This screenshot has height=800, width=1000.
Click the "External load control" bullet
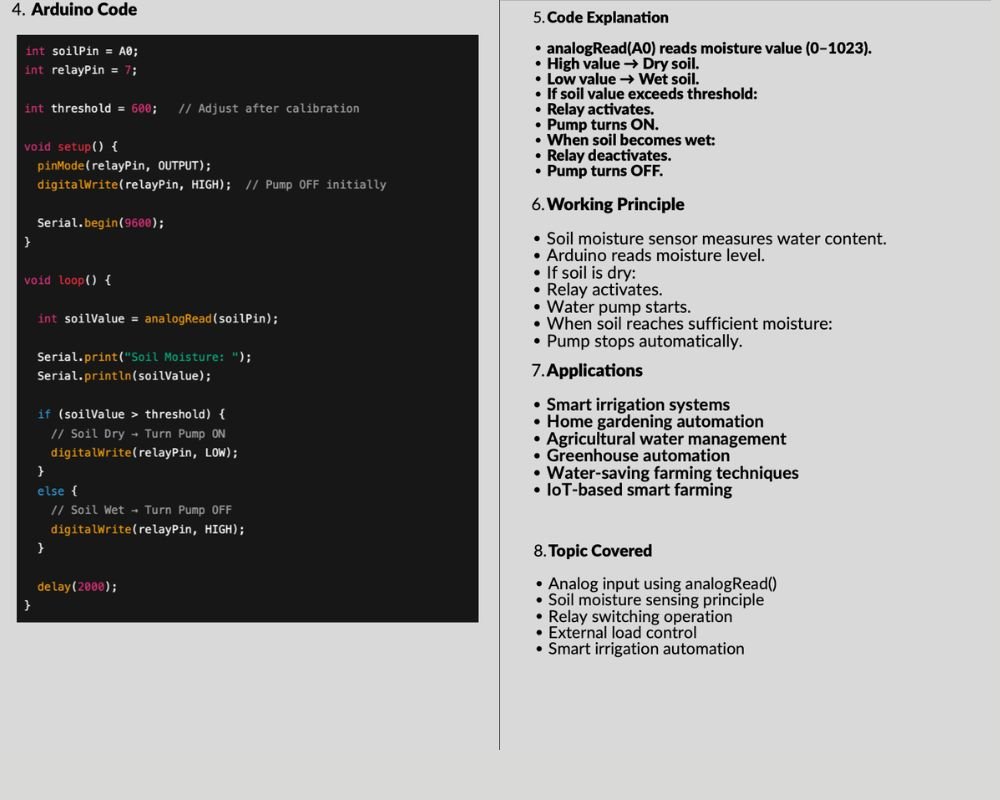coord(622,632)
